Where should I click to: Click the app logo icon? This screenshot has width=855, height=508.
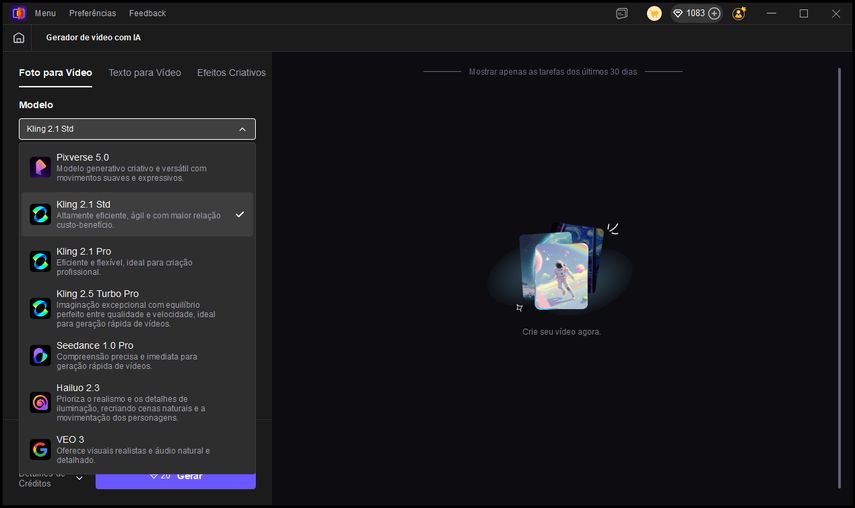[17, 13]
